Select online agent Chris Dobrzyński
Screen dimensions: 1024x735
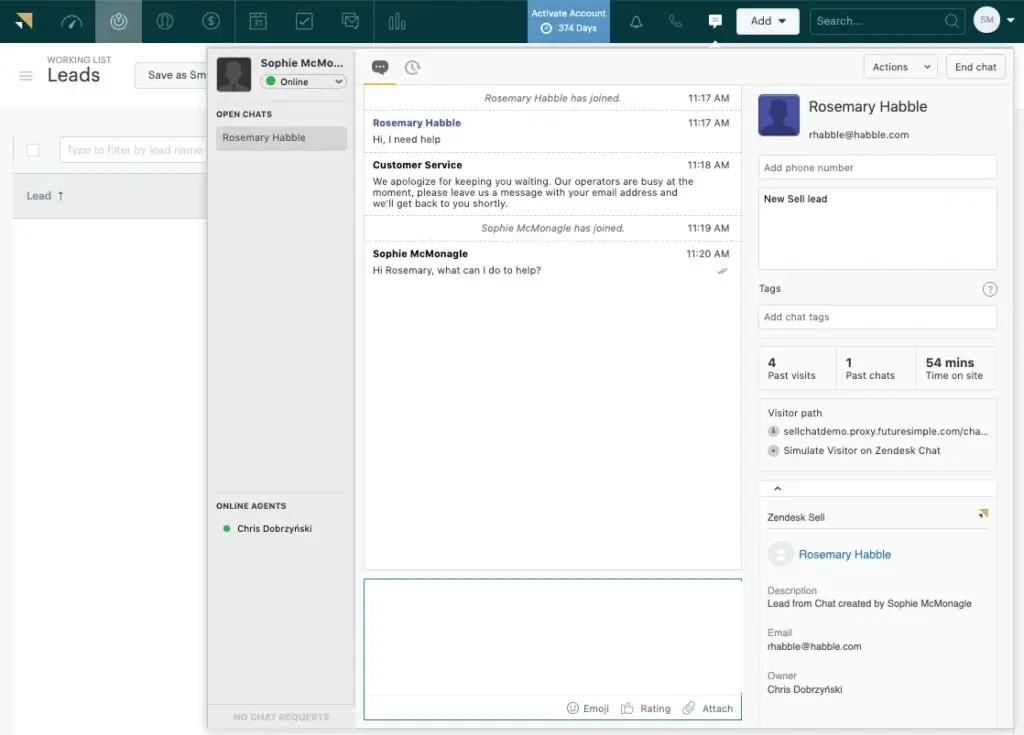[x=274, y=529]
